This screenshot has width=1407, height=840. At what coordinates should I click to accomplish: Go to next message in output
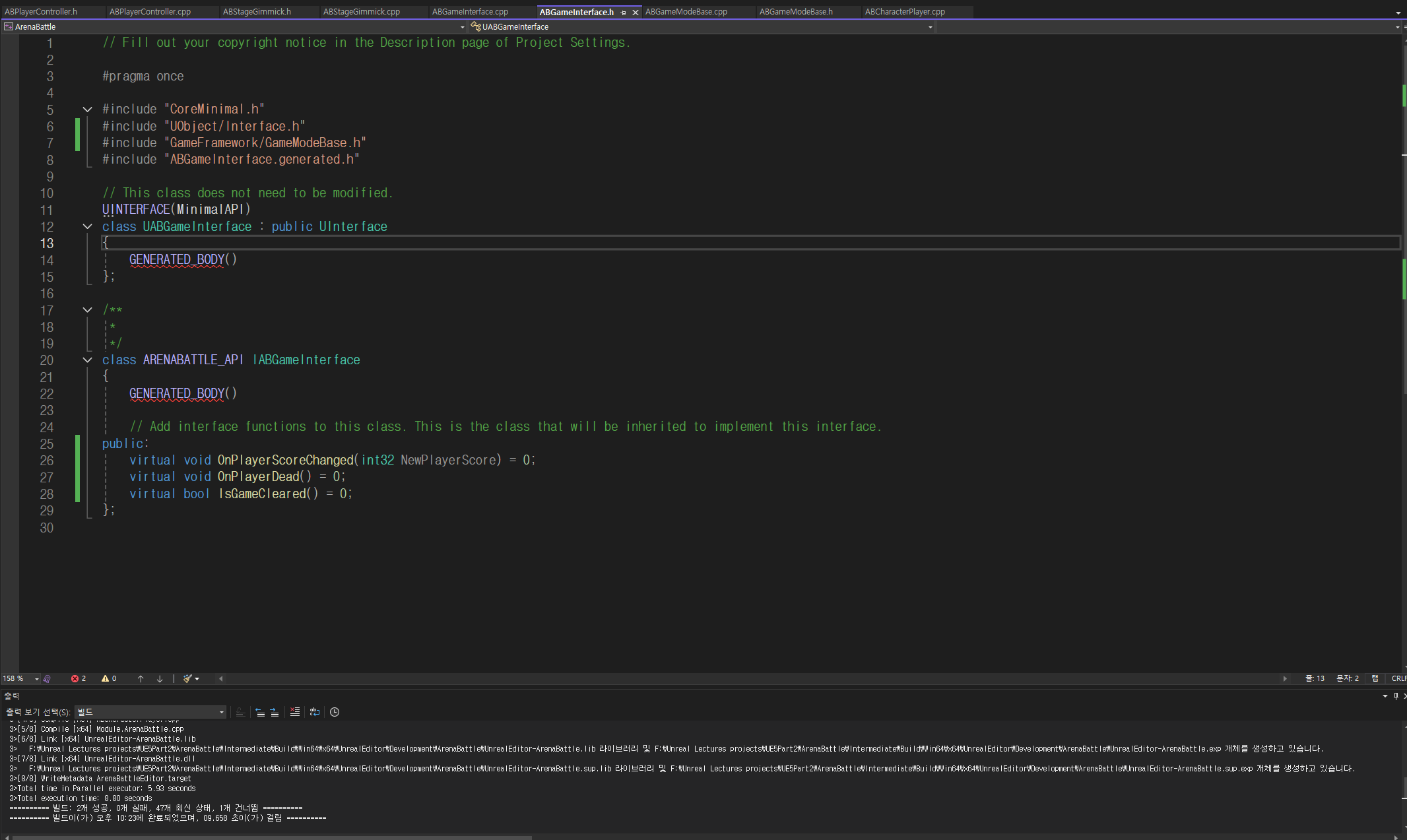(275, 712)
